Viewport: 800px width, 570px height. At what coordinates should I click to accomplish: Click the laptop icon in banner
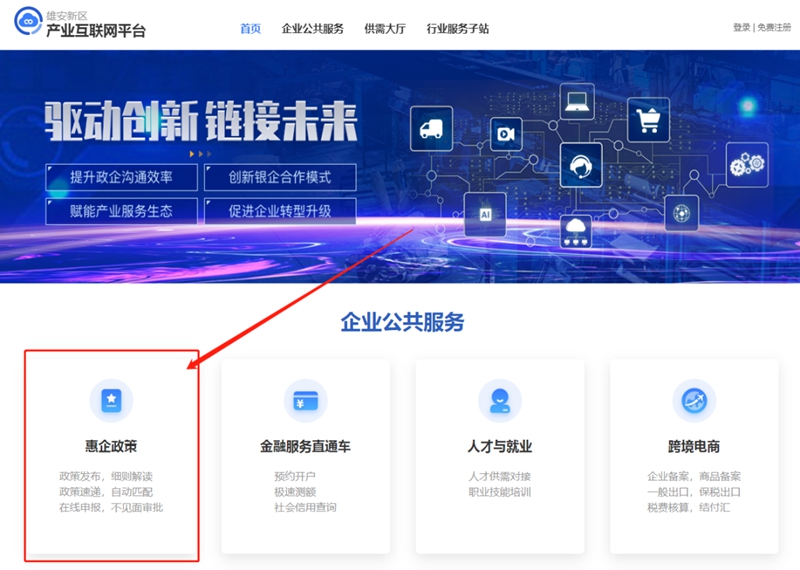point(578,102)
